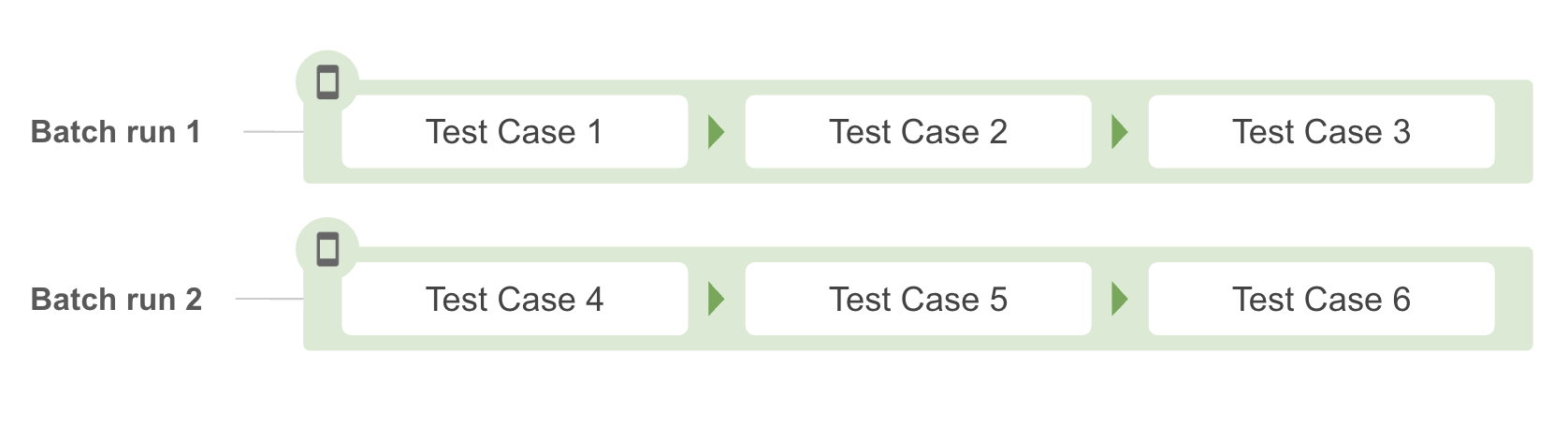Click the connector line beside Batch run 2

click(269, 300)
